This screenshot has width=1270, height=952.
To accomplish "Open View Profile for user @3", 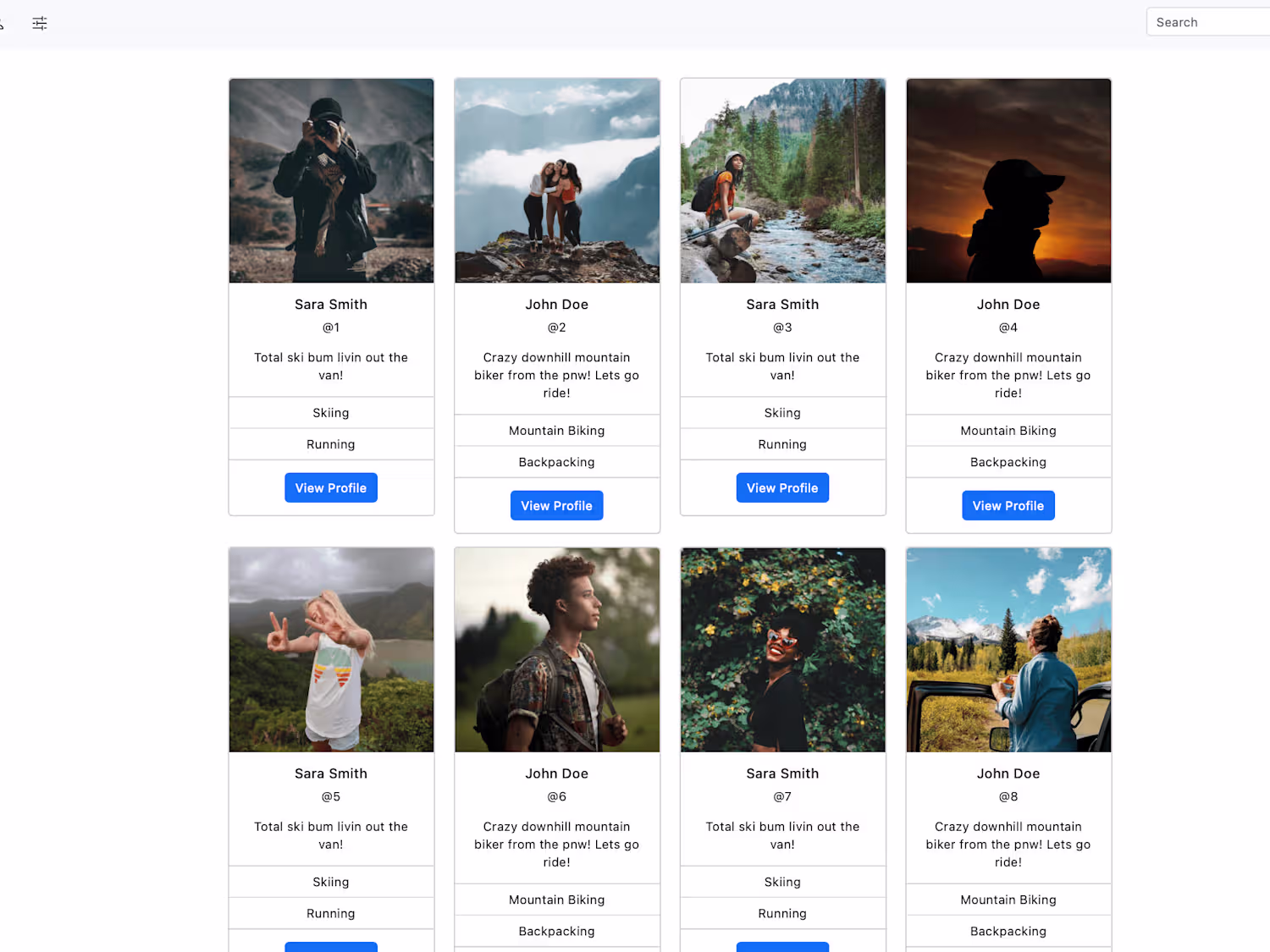I will [x=782, y=487].
